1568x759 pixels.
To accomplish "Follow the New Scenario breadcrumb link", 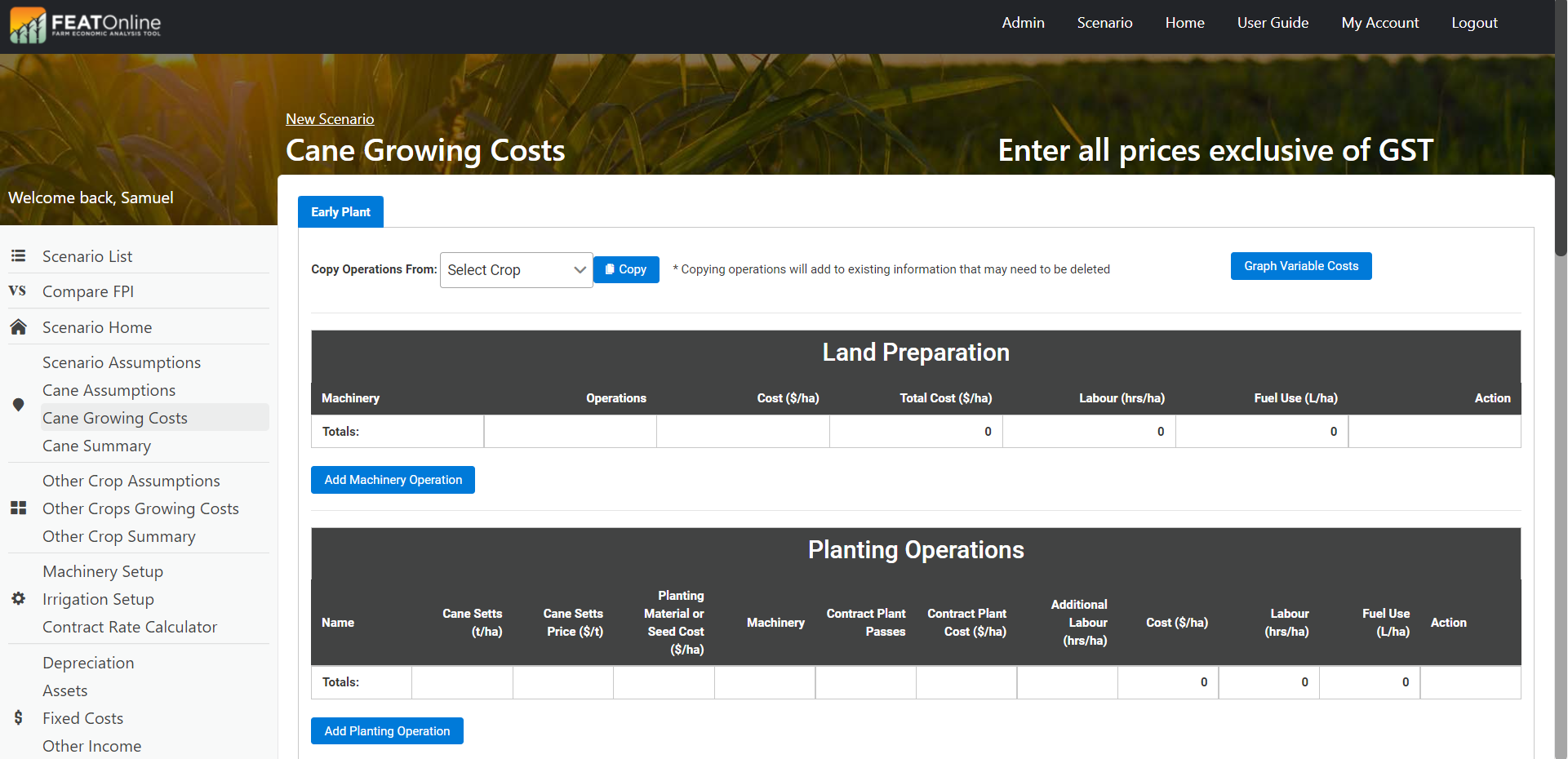I will click(x=330, y=119).
